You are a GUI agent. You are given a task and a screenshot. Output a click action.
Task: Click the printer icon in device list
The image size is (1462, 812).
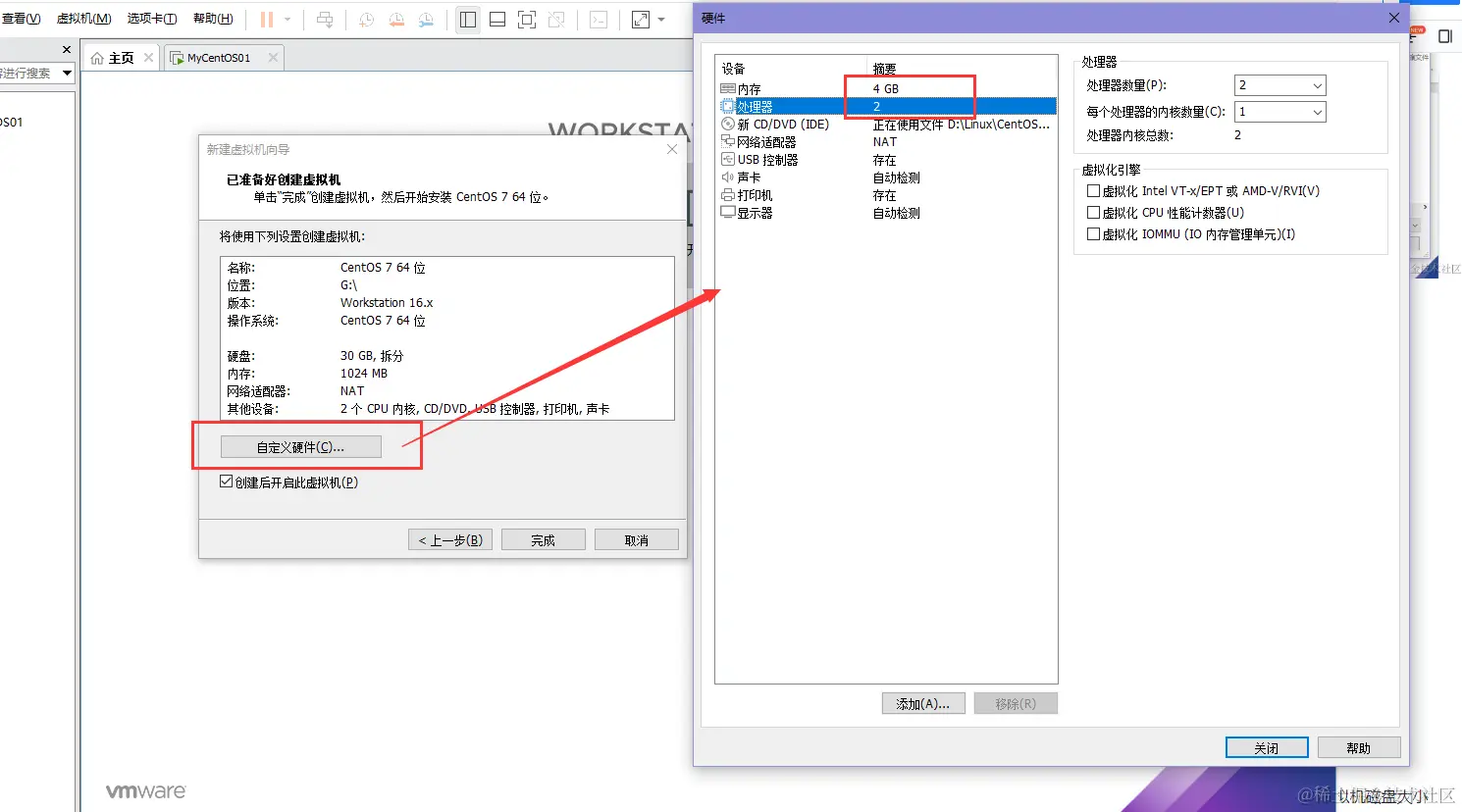[x=728, y=195]
